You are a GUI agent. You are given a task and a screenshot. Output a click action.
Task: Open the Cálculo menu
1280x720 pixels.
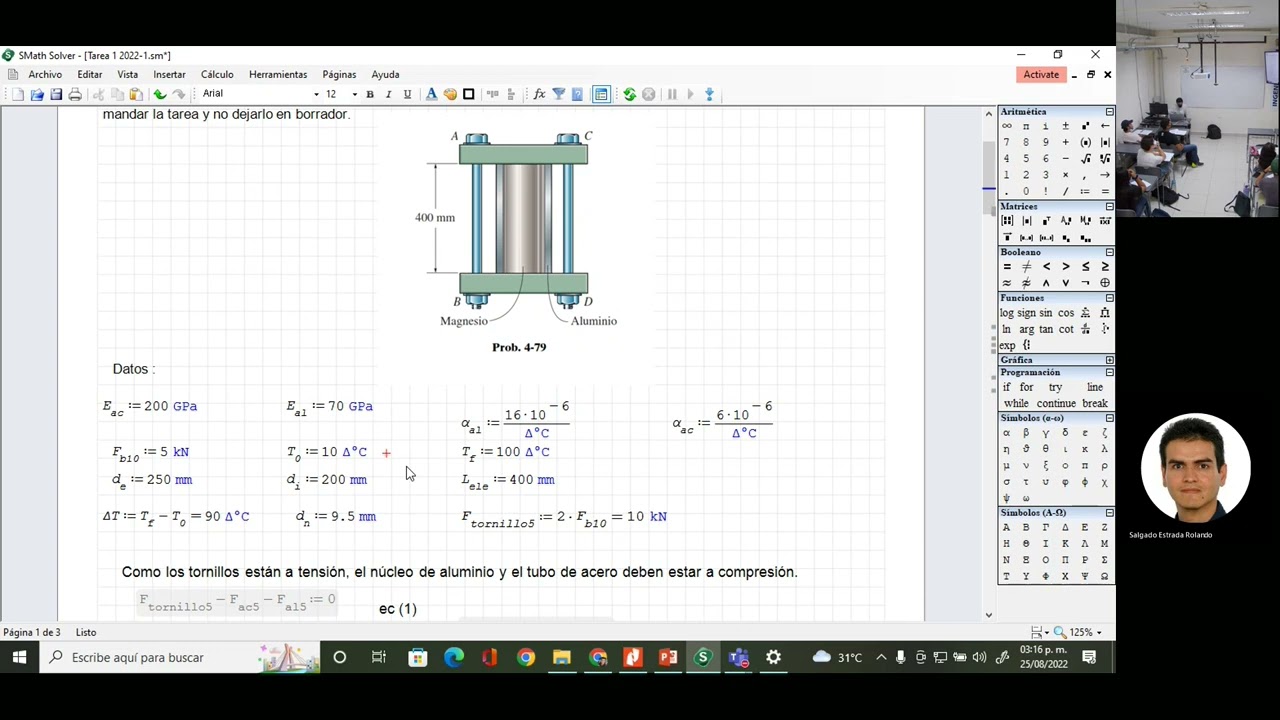pyautogui.click(x=217, y=74)
